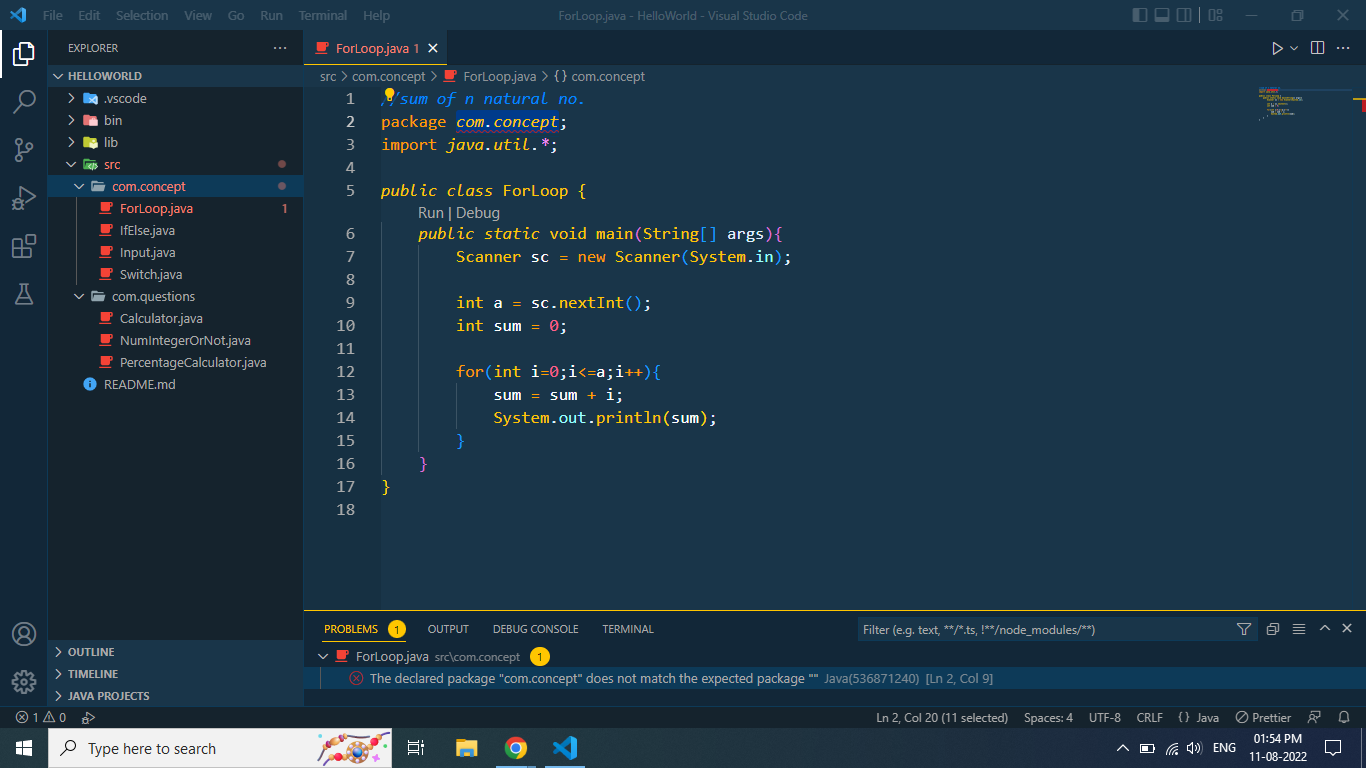Maximize the panel size with chevron up
Image resolution: width=1366 pixels, height=768 pixels.
[1324, 629]
